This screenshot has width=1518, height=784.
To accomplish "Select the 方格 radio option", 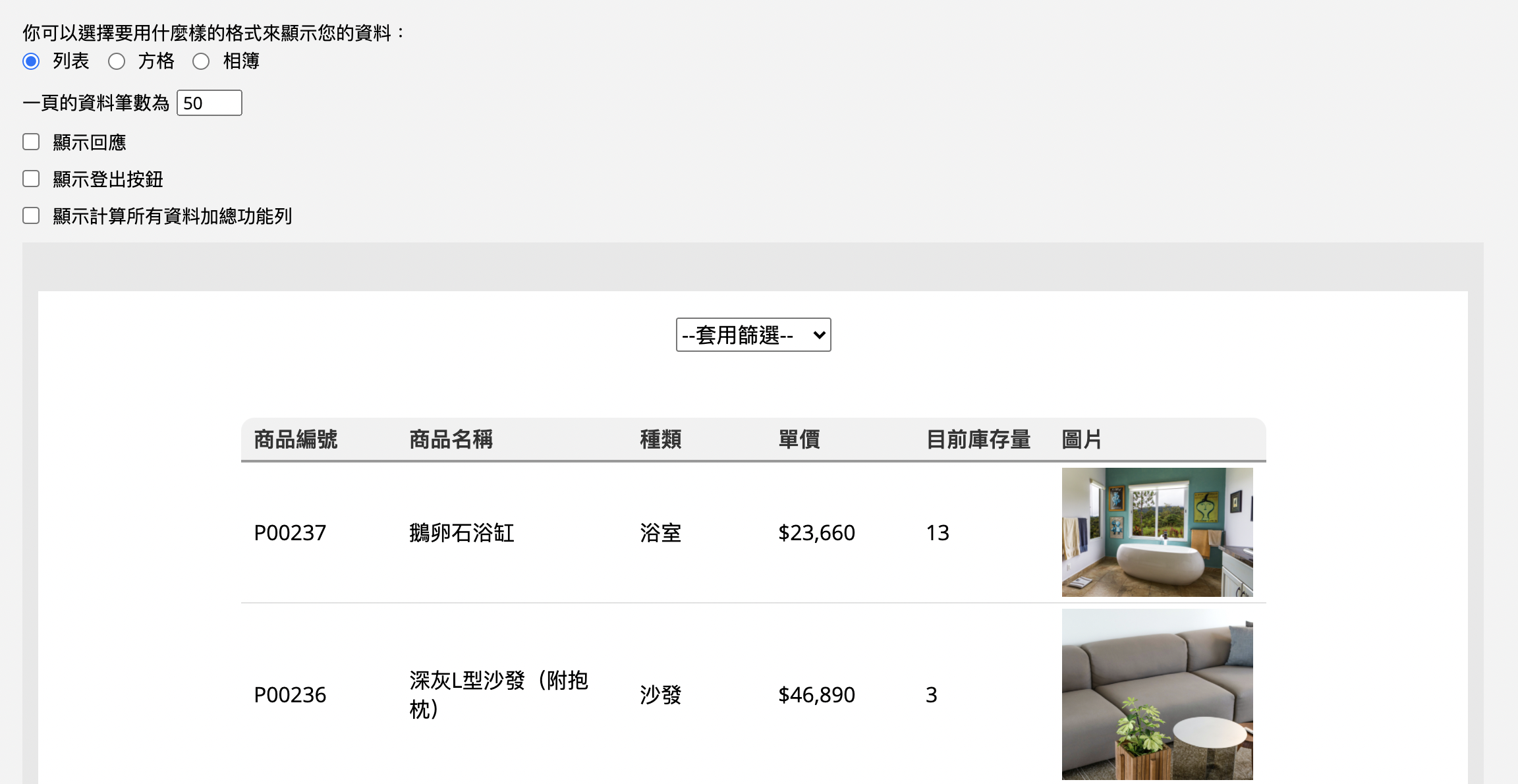I will (117, 61).
